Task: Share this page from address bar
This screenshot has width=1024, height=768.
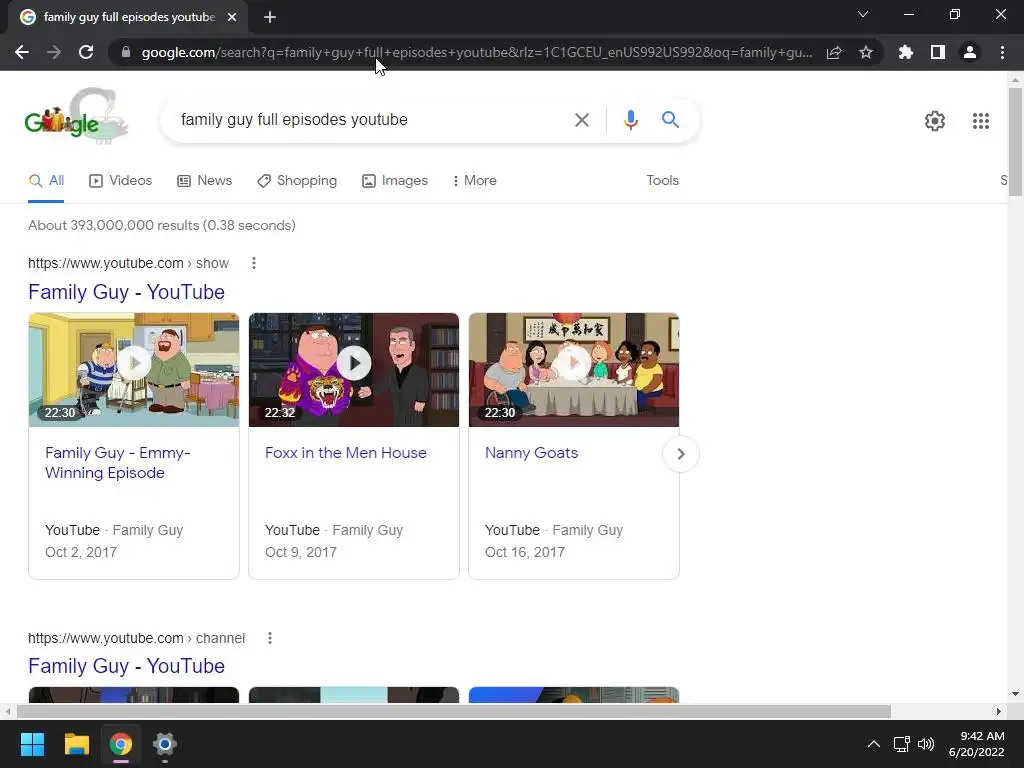Action: coord(834,52)
